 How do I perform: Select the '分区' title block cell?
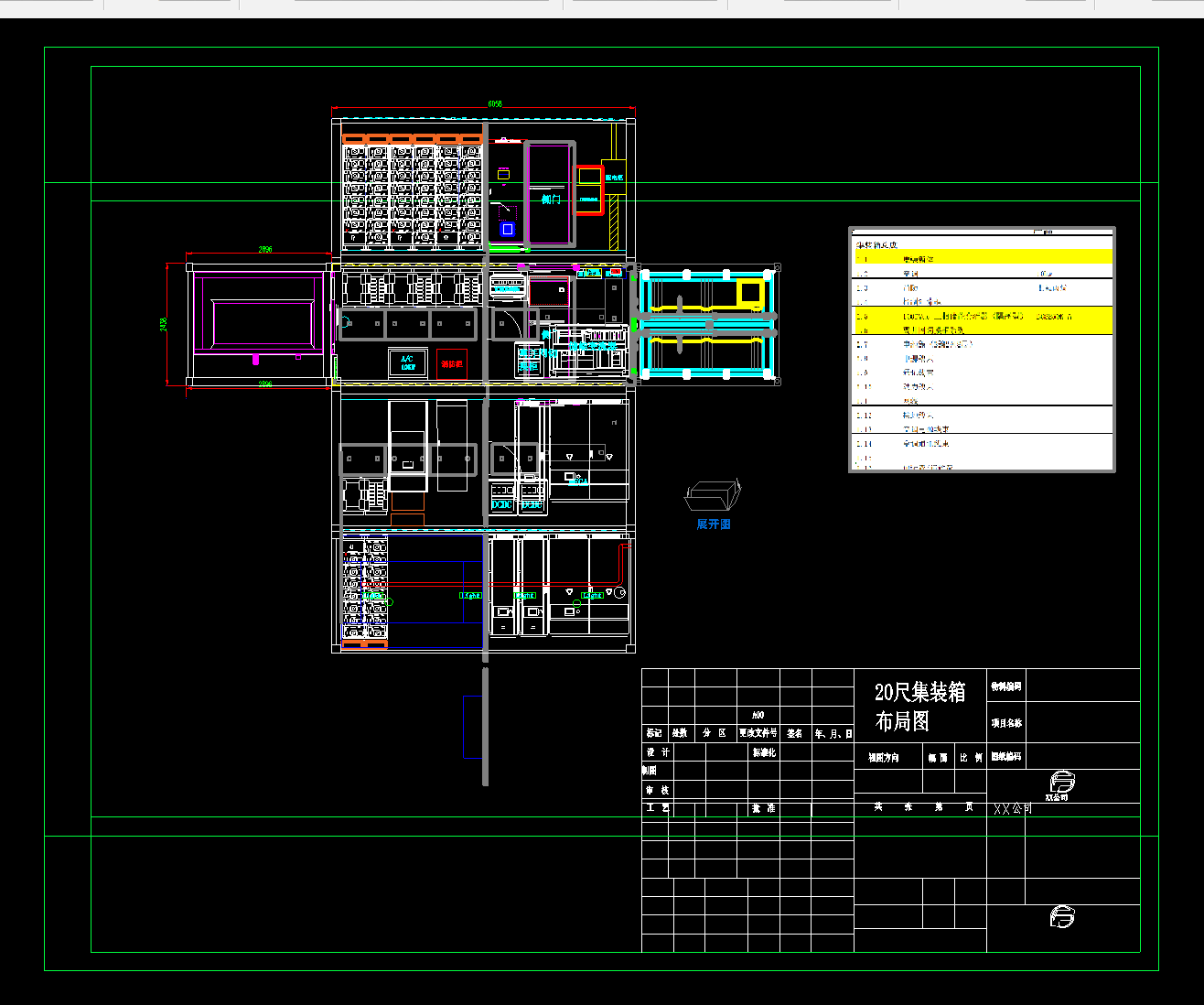[x=715, y=733]
